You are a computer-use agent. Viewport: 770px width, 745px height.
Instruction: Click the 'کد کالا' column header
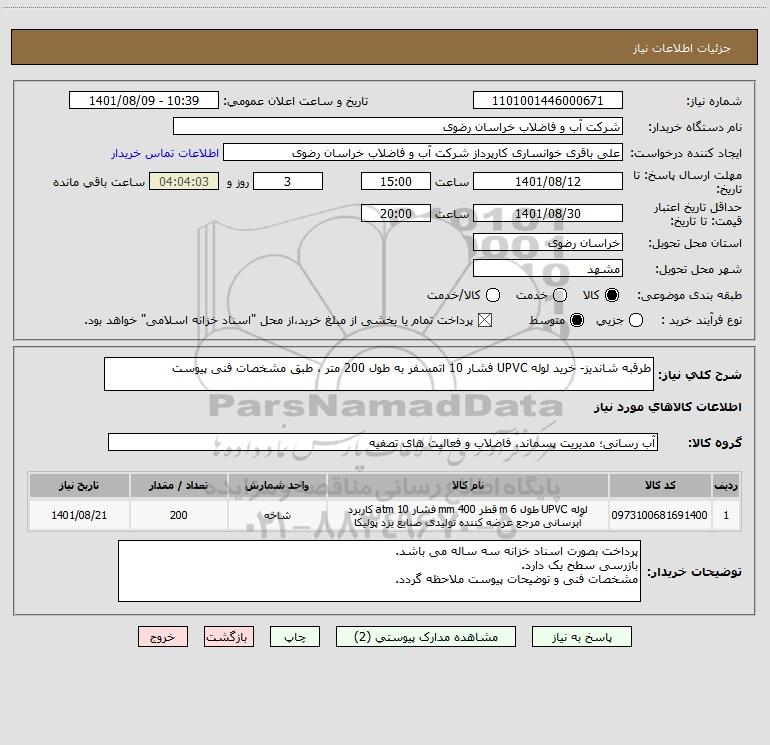click(660, 485)
